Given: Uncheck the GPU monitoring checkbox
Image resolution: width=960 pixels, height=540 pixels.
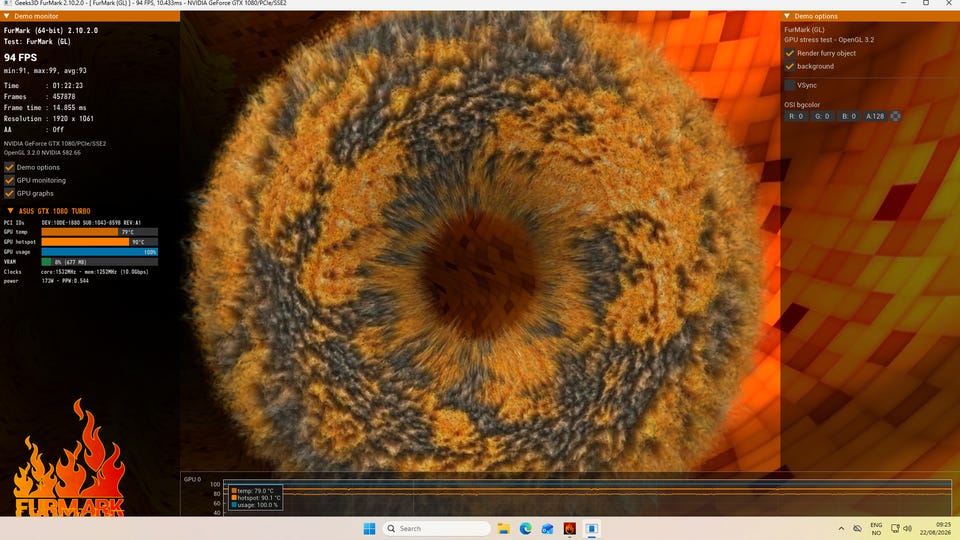Looking at the screenshot, I should point(9,180).
